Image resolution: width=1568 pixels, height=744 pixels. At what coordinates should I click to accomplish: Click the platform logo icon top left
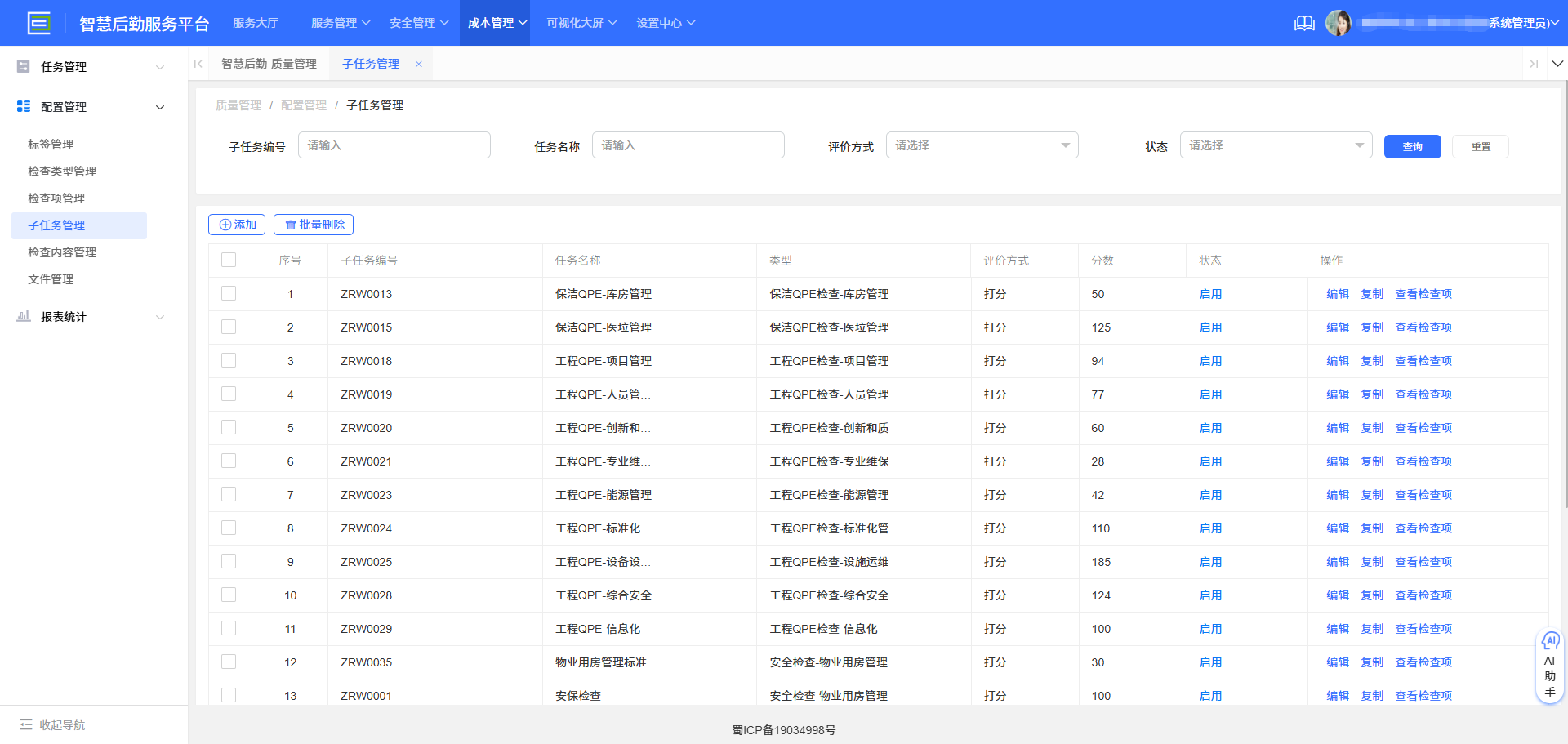coord(38,22)
